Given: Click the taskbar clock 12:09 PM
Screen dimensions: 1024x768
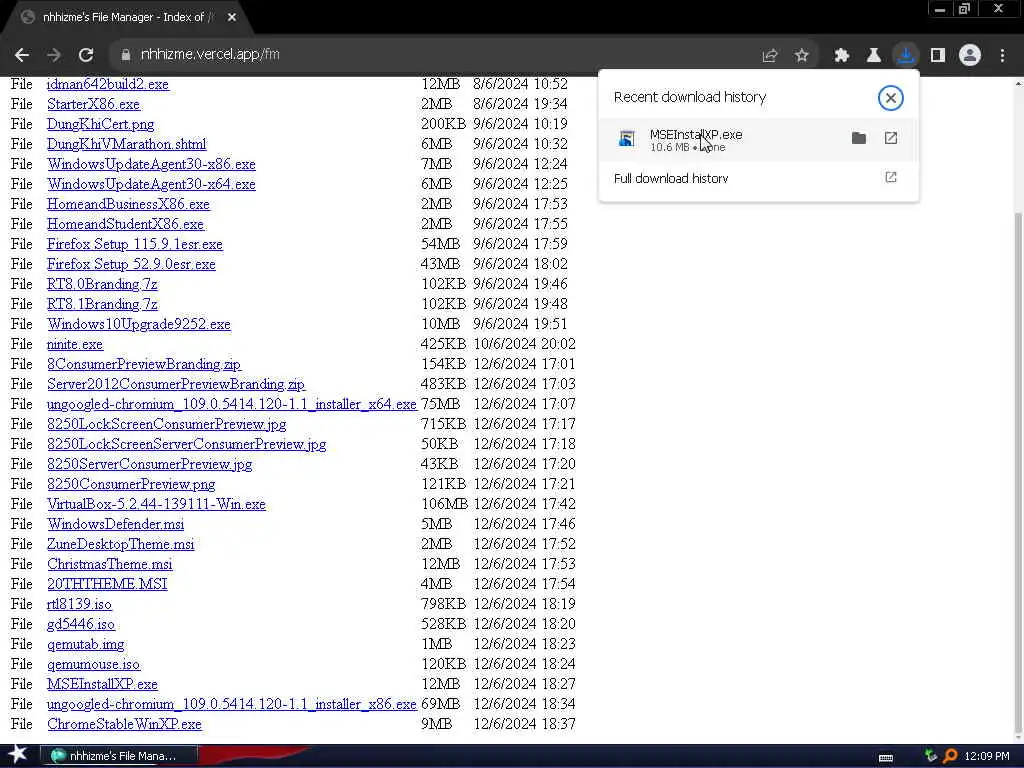Looking at the screenshot, I should (986, 756).
